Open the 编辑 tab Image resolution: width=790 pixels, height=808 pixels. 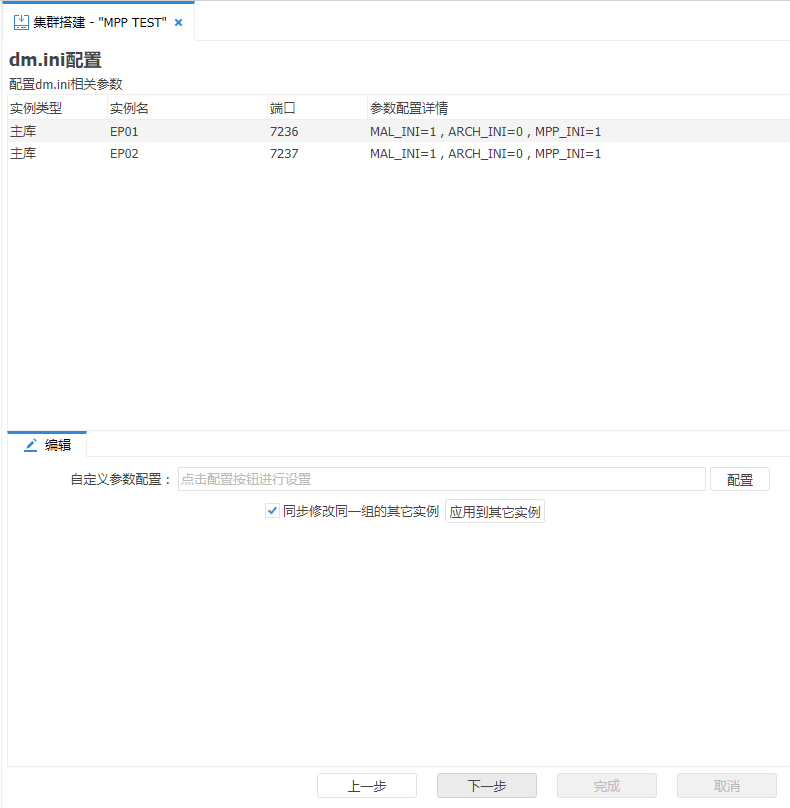pos(47,445)
